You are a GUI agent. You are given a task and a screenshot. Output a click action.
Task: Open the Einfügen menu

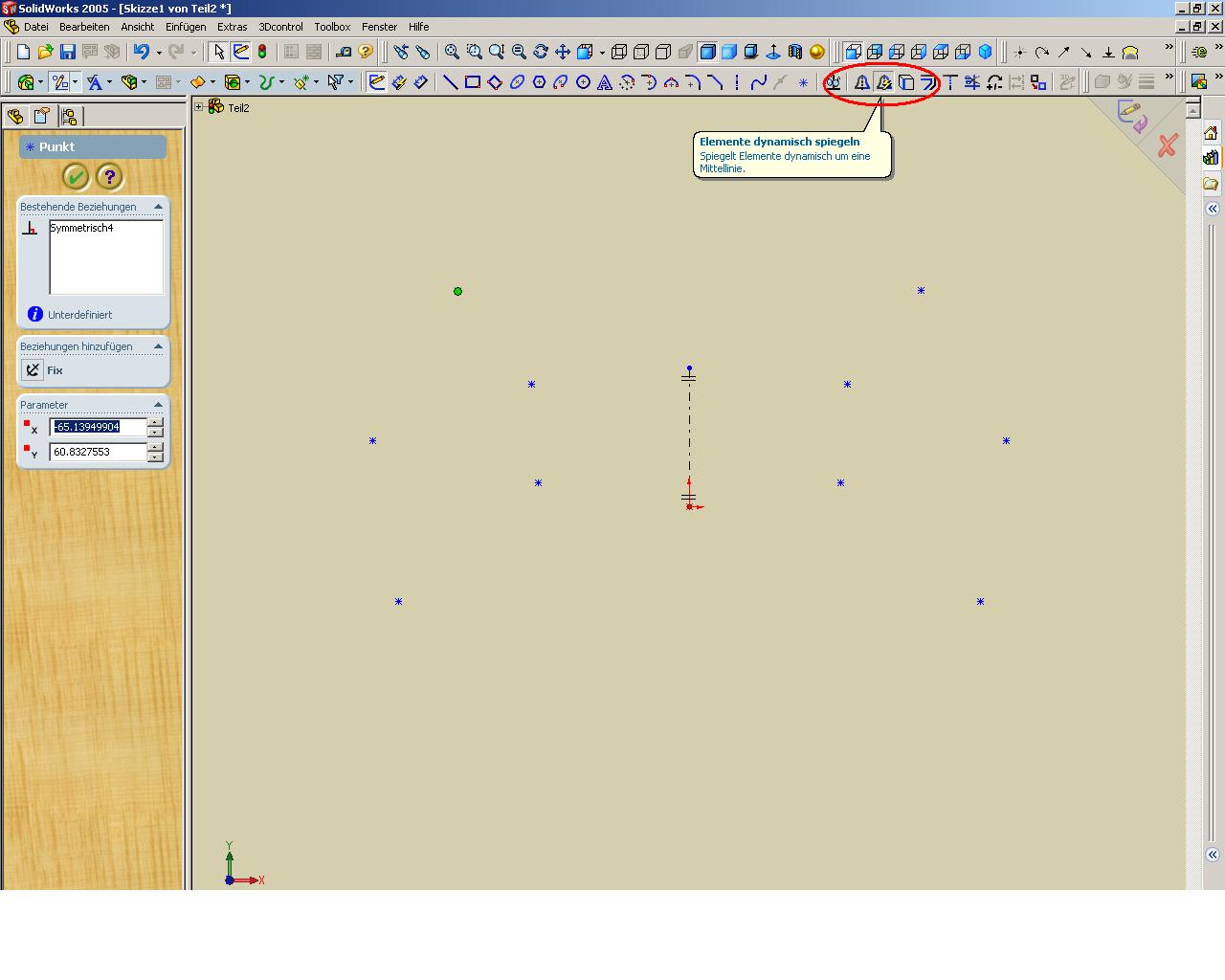point(186,27)
